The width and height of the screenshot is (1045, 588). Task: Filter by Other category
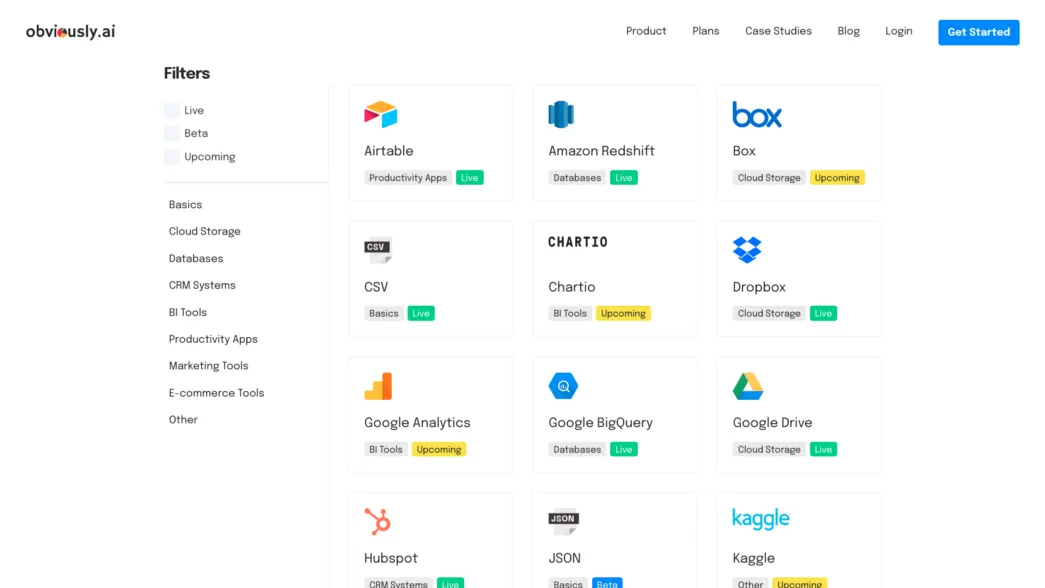tap(183, 420)
